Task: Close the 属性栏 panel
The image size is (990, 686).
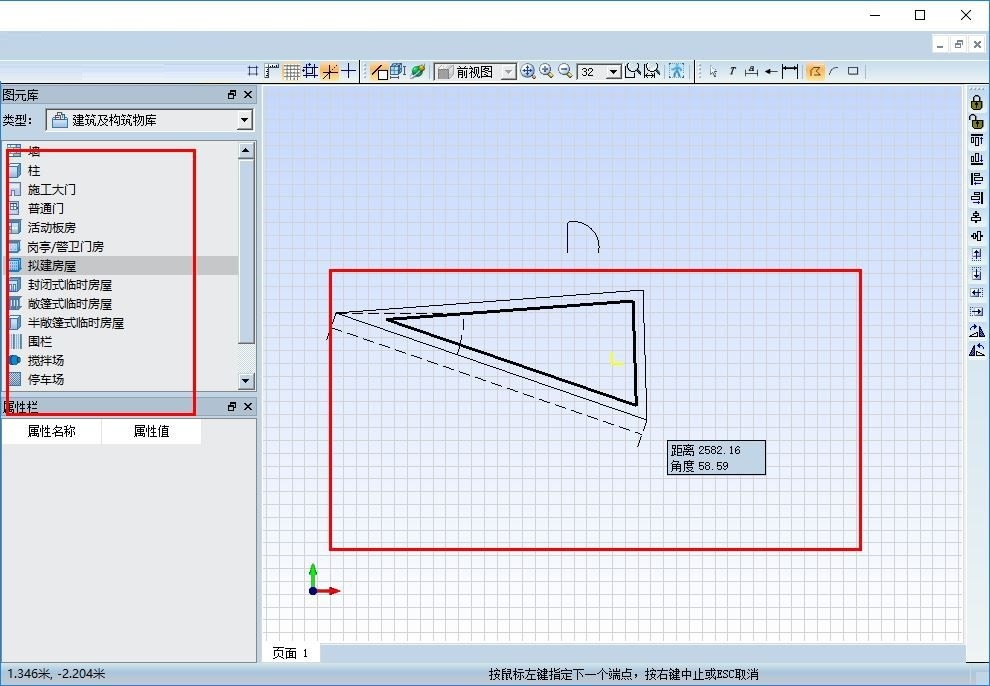Action: click(248, 406)
